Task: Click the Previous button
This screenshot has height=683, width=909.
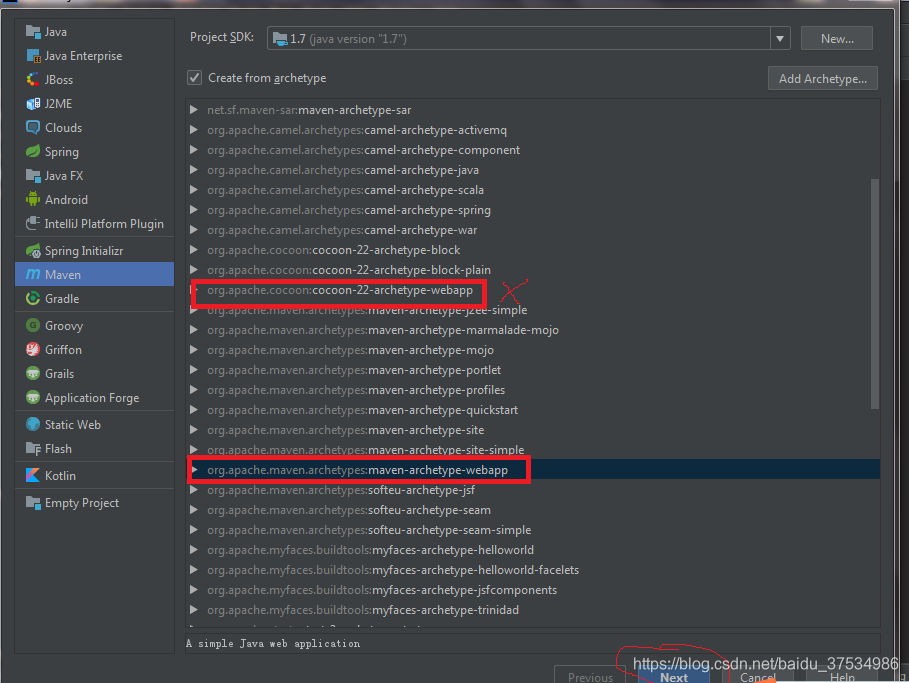Action: [x=590, y=676]
